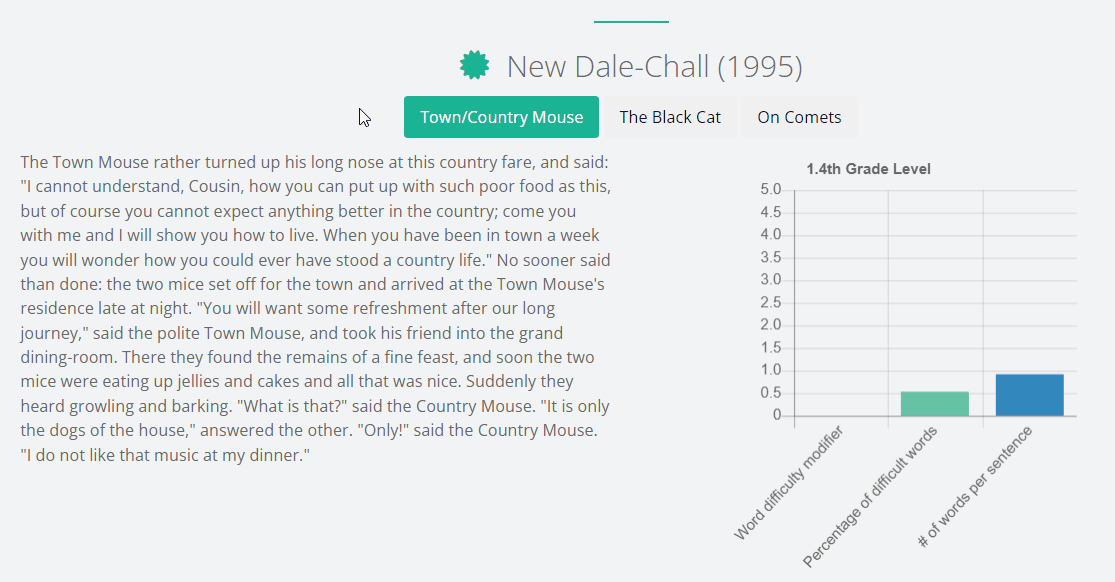Click the 2.5 value on the y-axis
Image resolution: width=1115 pixels, height=582 pixels.
pos(770,302)
